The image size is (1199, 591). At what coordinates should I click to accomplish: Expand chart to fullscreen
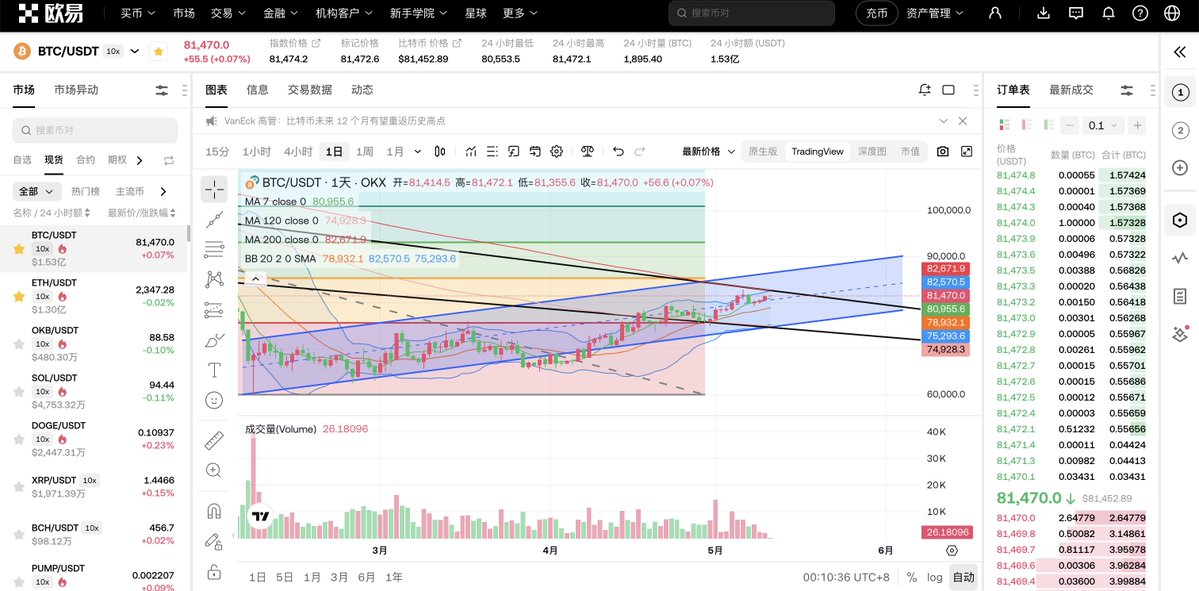point(967,151)
